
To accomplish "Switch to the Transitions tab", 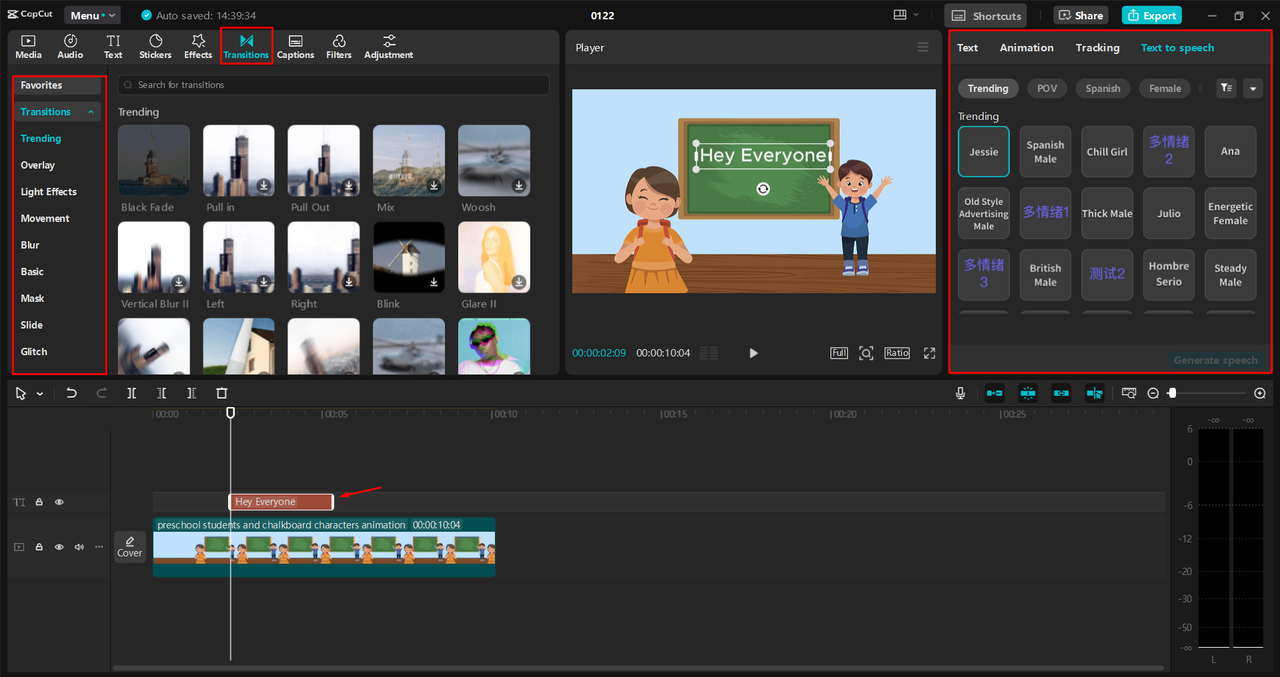I will [246, 46].
